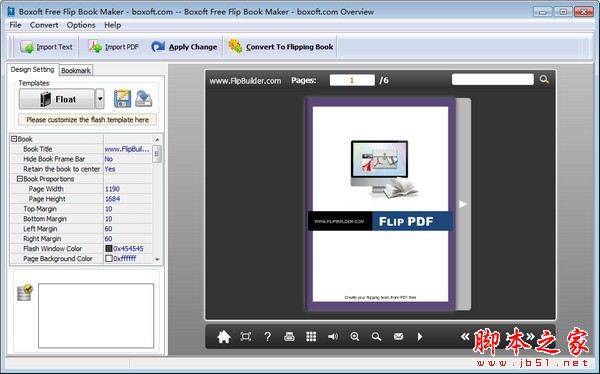
Task: Click the Apply Change button
Action: [x=184, y=47]
